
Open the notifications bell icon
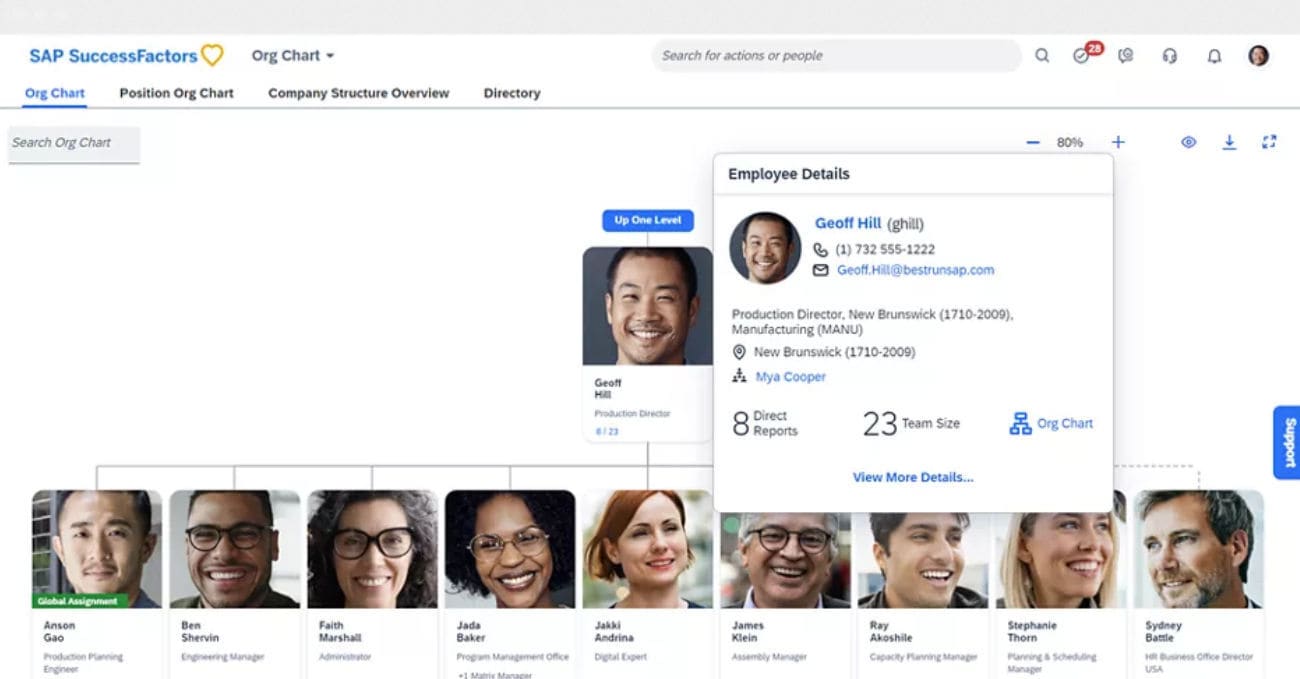click(x=1214, y=57)
